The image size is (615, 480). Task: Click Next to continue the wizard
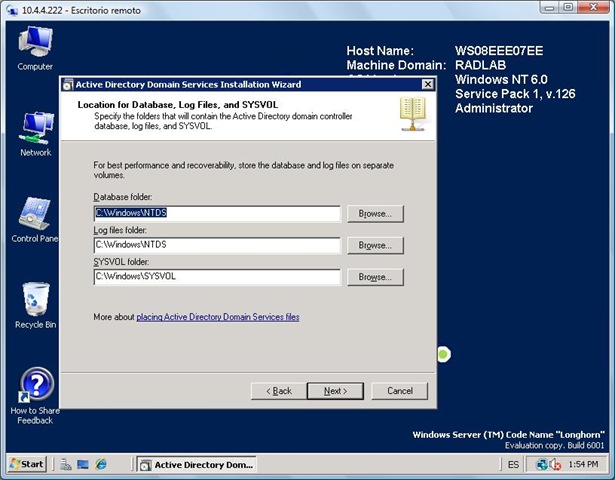335,391
